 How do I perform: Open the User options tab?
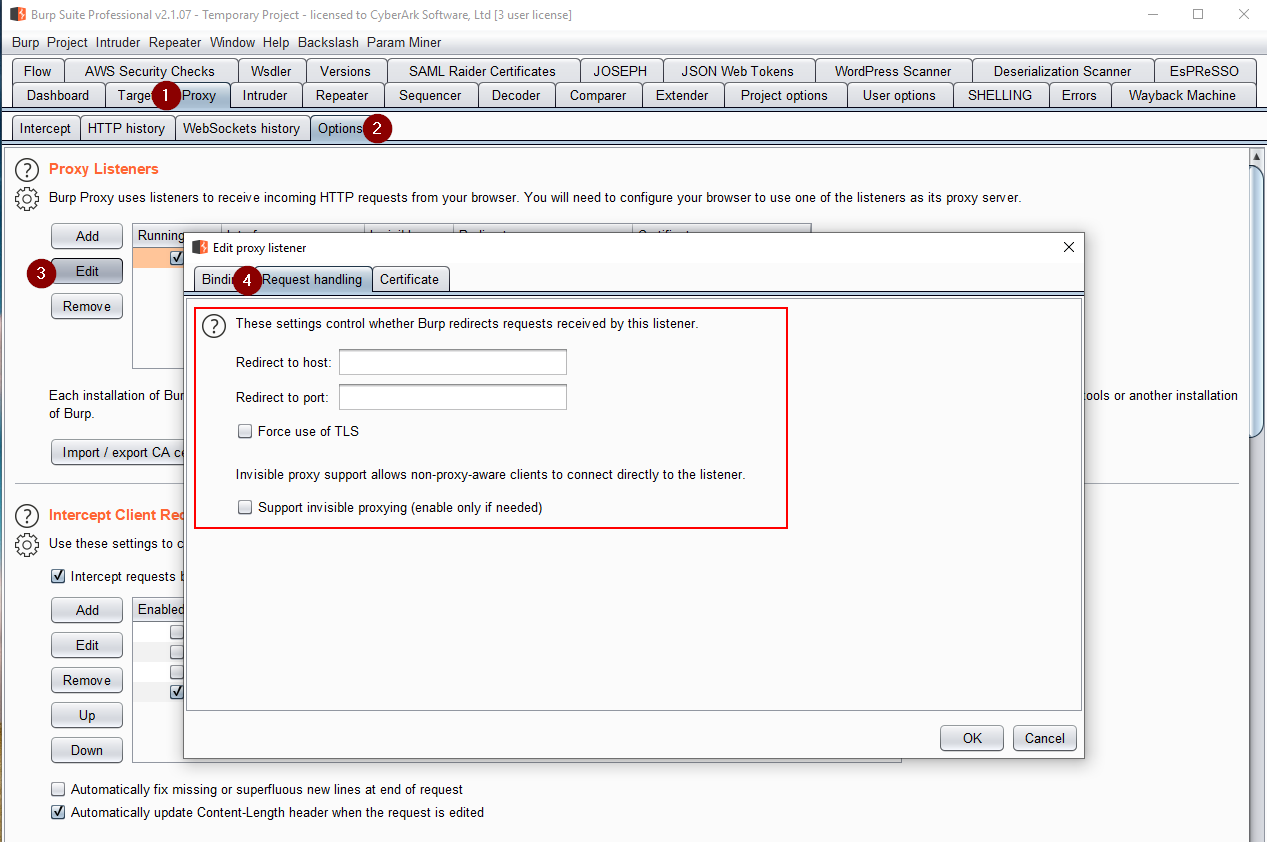coord(899,95)
